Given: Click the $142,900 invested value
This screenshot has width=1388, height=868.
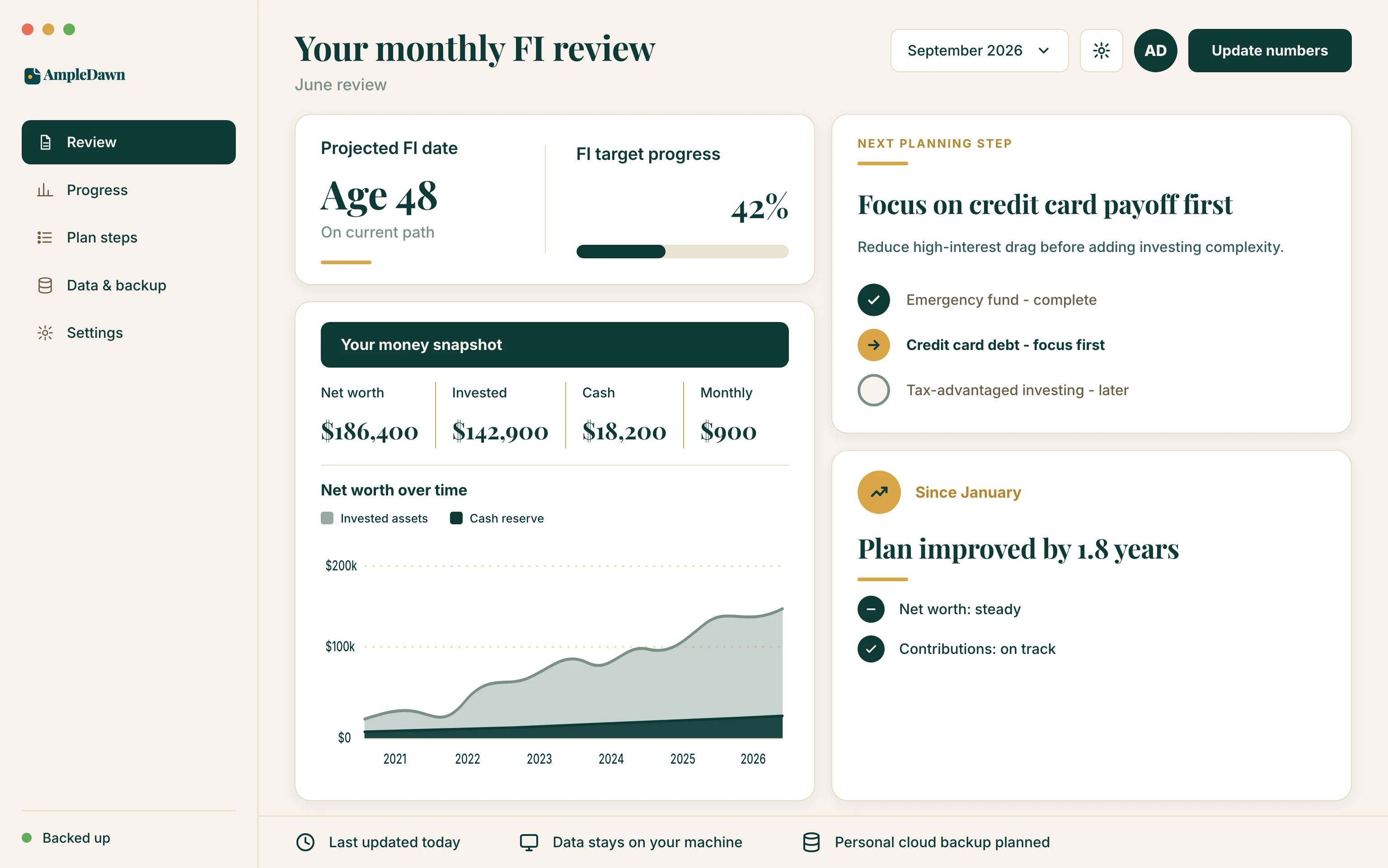Looking at the screenshot, I should tap(500, 431).
